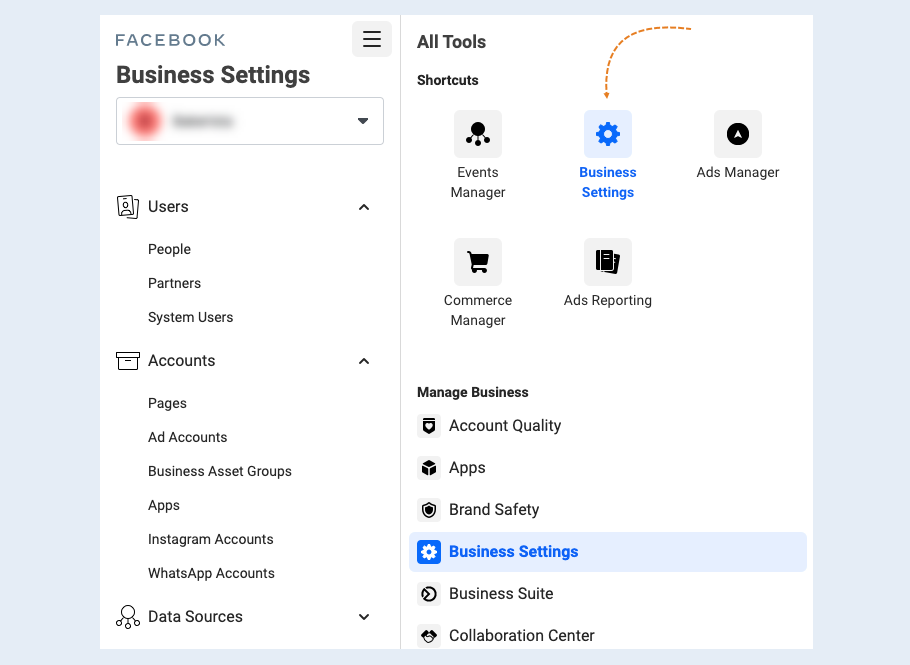Expand the Data Sources section chevron

(x=364, y=617)
